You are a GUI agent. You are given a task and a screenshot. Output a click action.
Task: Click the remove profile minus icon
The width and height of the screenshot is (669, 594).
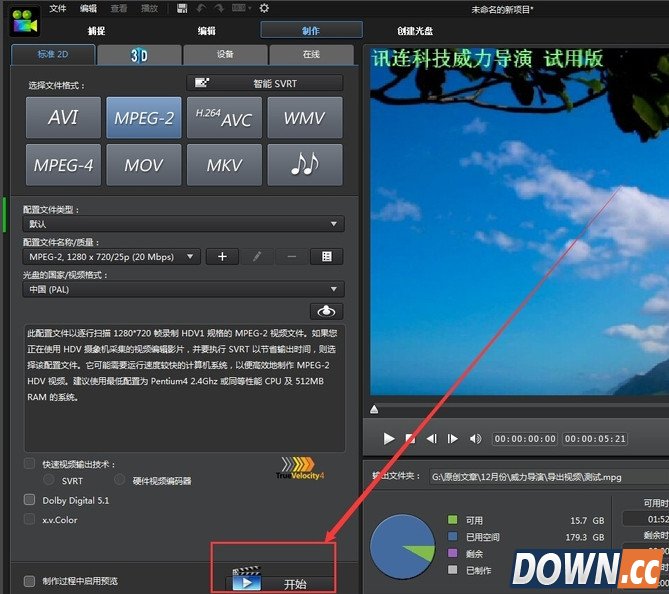[292, 256]
